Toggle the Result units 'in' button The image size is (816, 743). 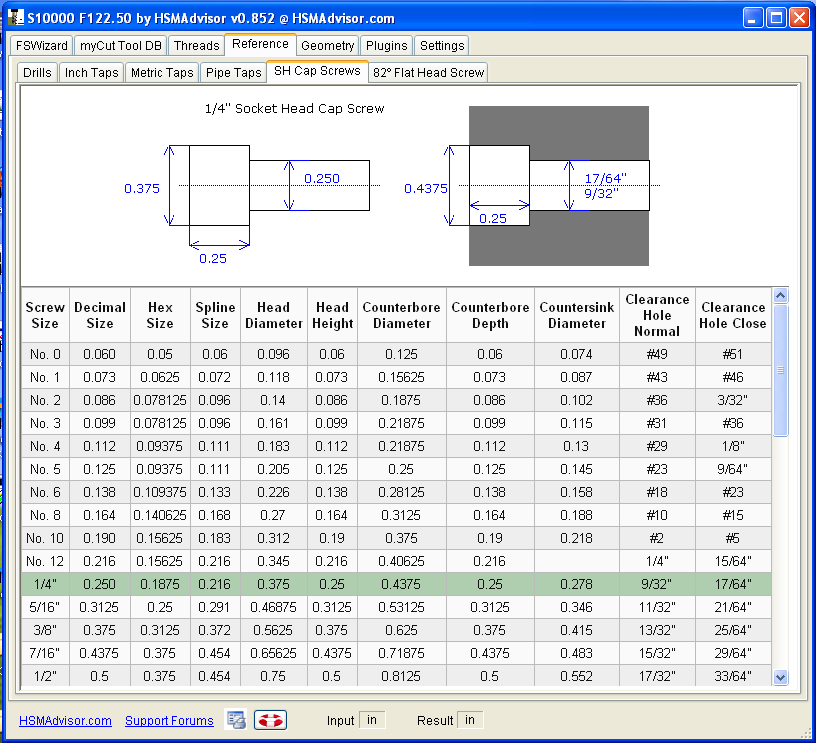pos(470,720)
